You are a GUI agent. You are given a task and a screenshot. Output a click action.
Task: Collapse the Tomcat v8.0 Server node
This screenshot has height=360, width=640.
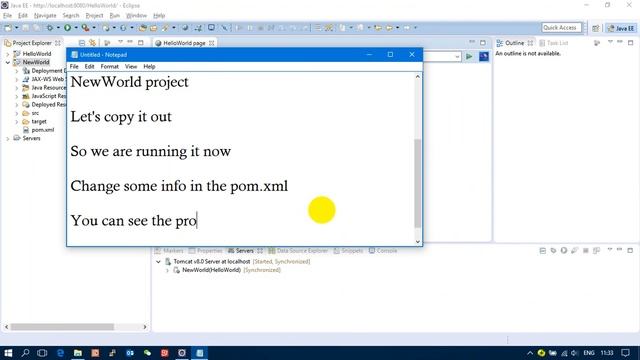(x=158, y=262)
